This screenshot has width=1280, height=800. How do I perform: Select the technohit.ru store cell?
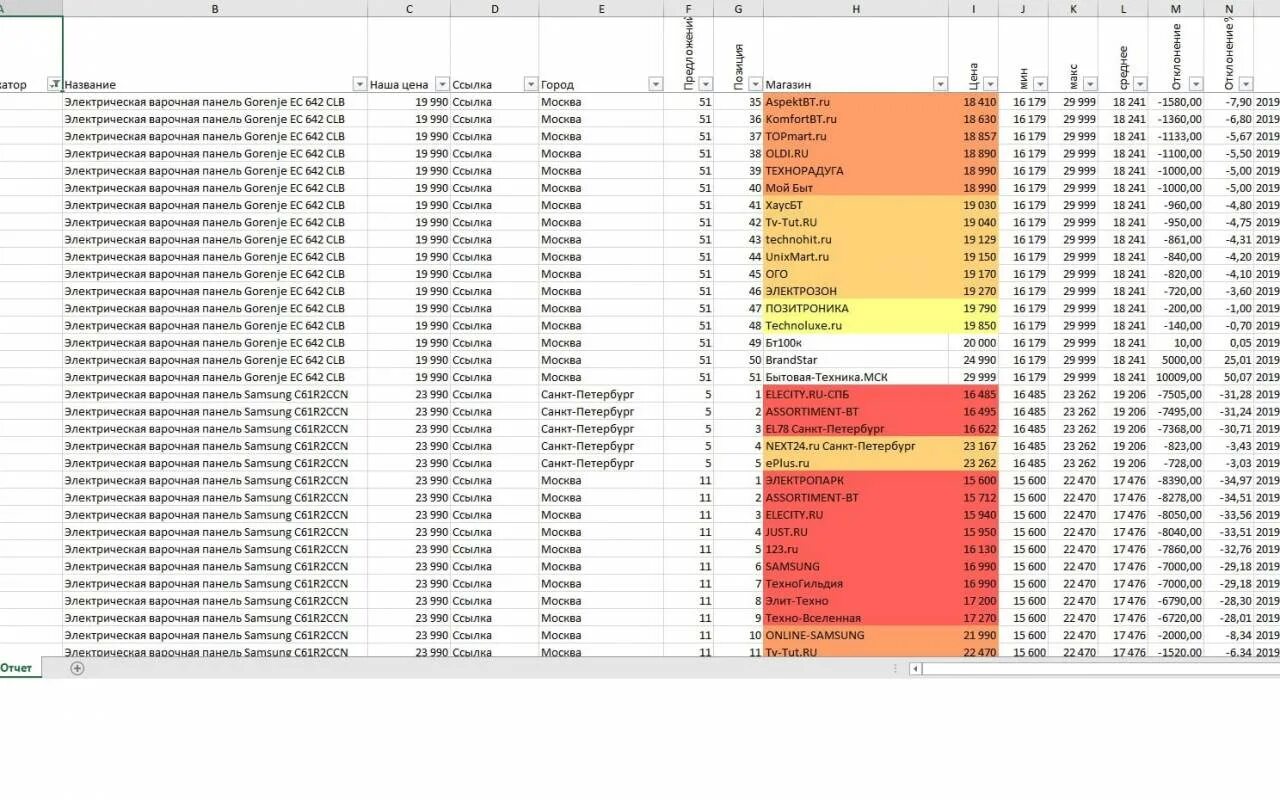856,240
